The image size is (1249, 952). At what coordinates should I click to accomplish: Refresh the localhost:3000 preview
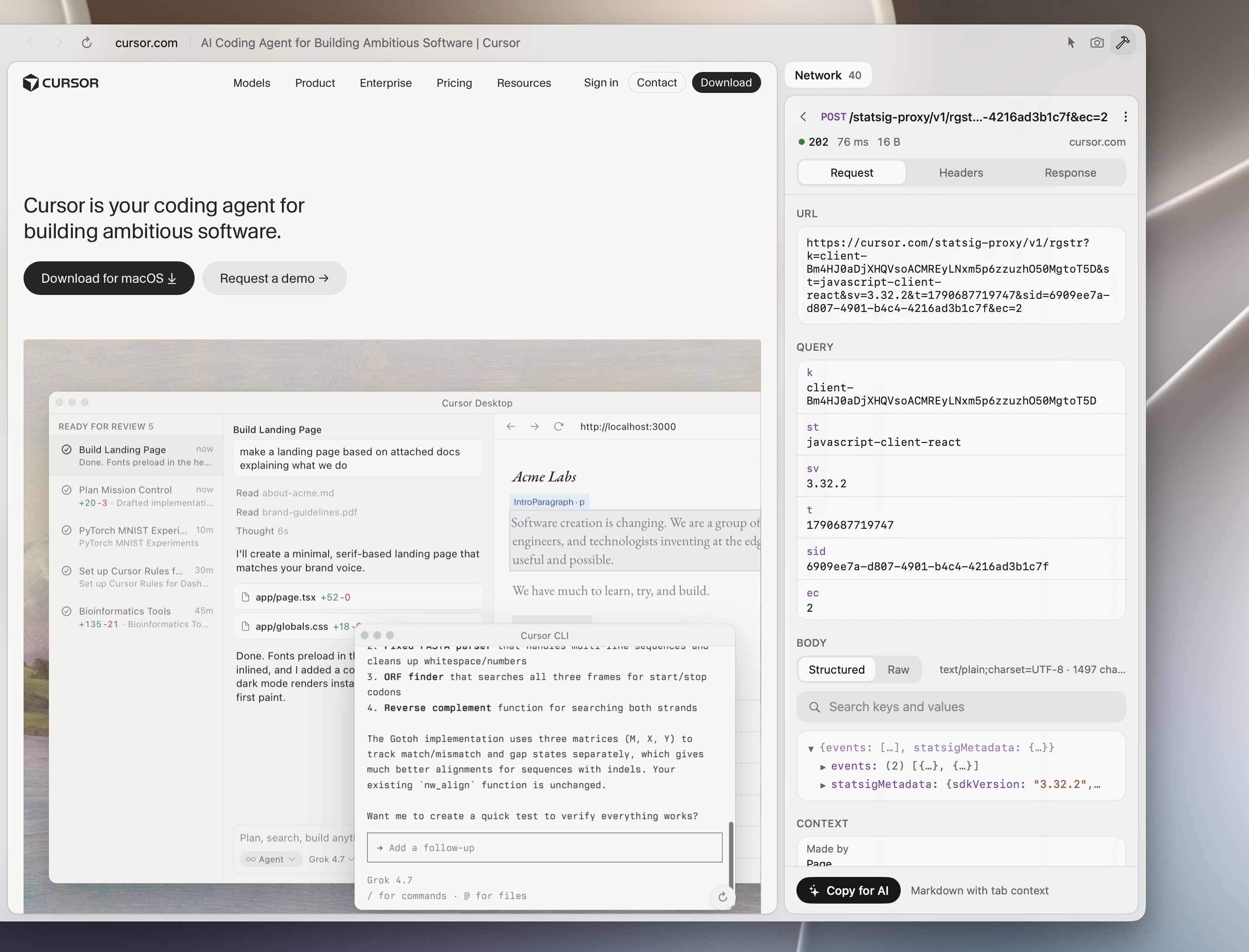tap(558, 427)
